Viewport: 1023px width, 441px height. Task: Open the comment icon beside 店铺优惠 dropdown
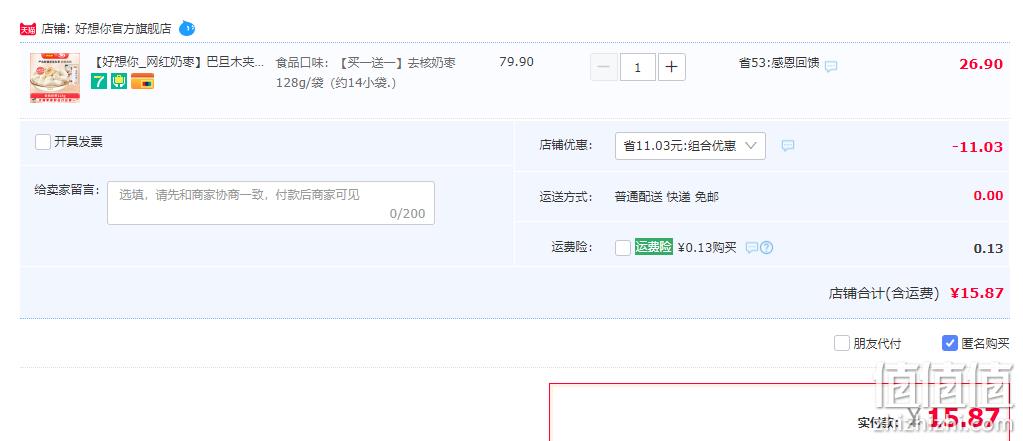(788, 145)
